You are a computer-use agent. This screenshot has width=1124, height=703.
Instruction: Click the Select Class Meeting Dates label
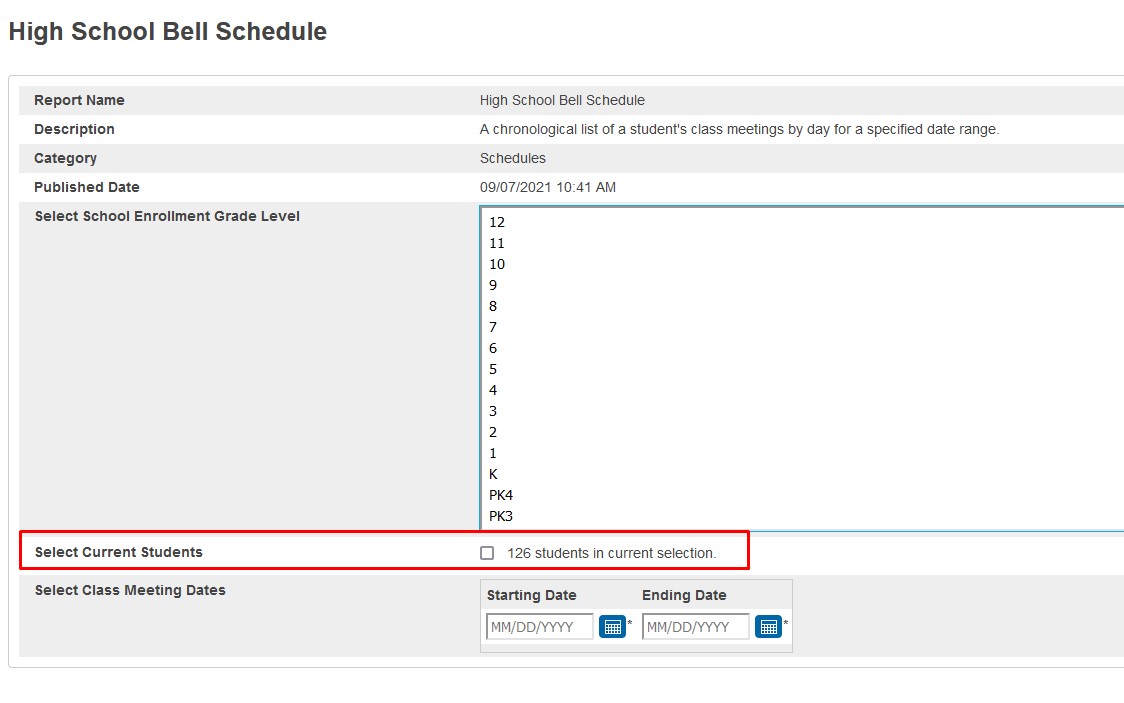131,590
